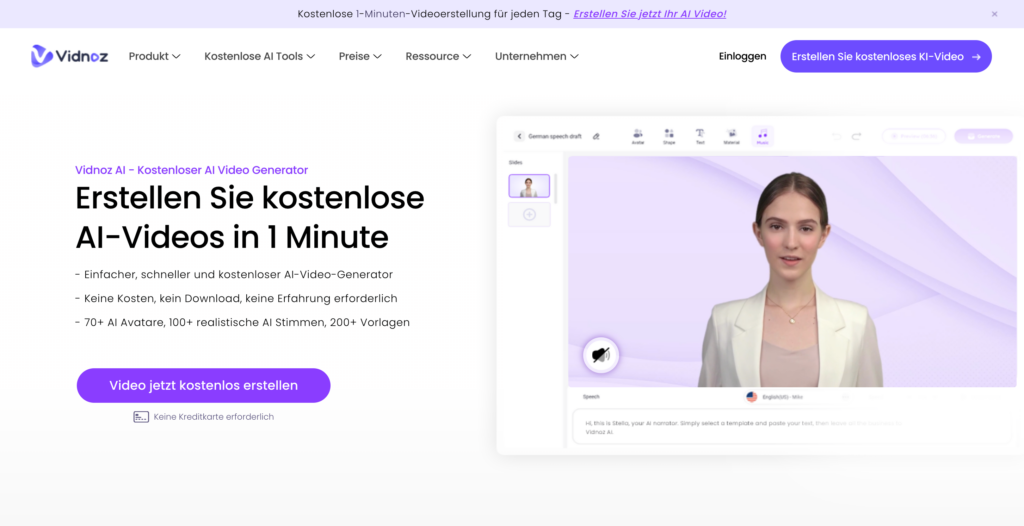Select the Avatar tool in editor
Viewport: 1024px width, 526px height.
tap(637, 136)
